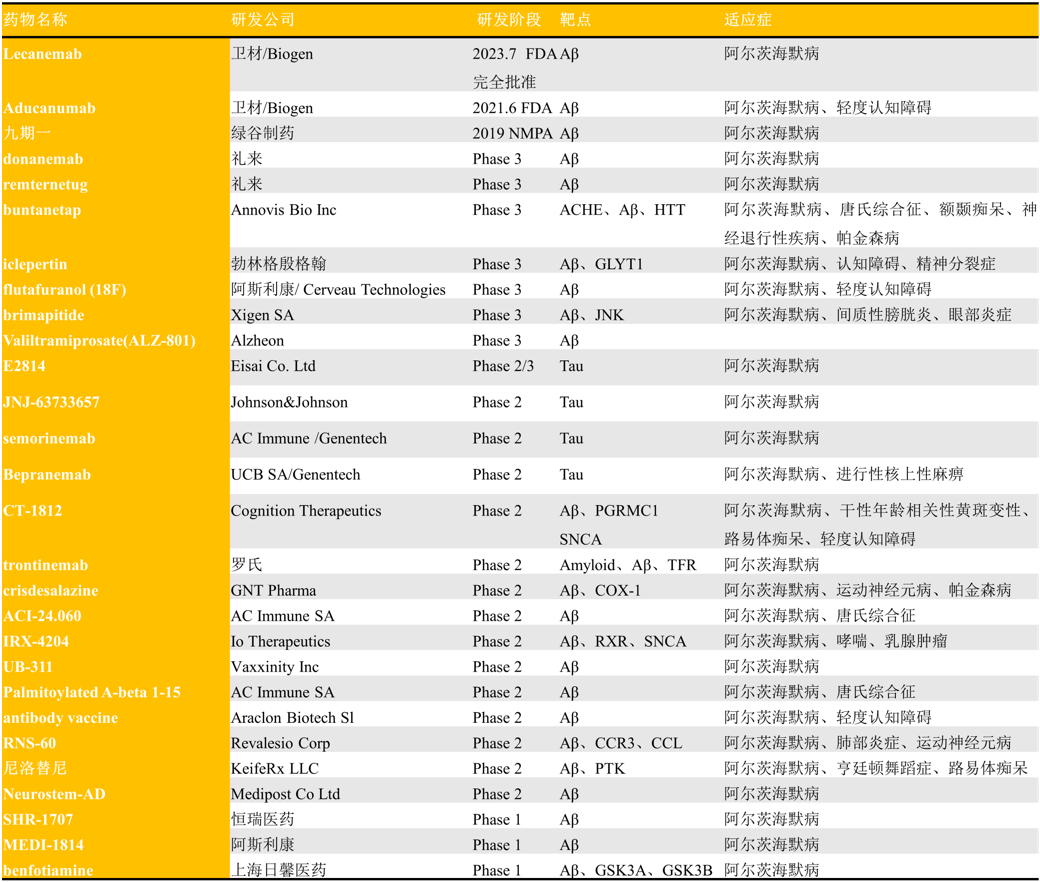Click the 适应症 column header
This screenshot has width=1040, height=882.
pyautogui.click(x=748, y=20)
